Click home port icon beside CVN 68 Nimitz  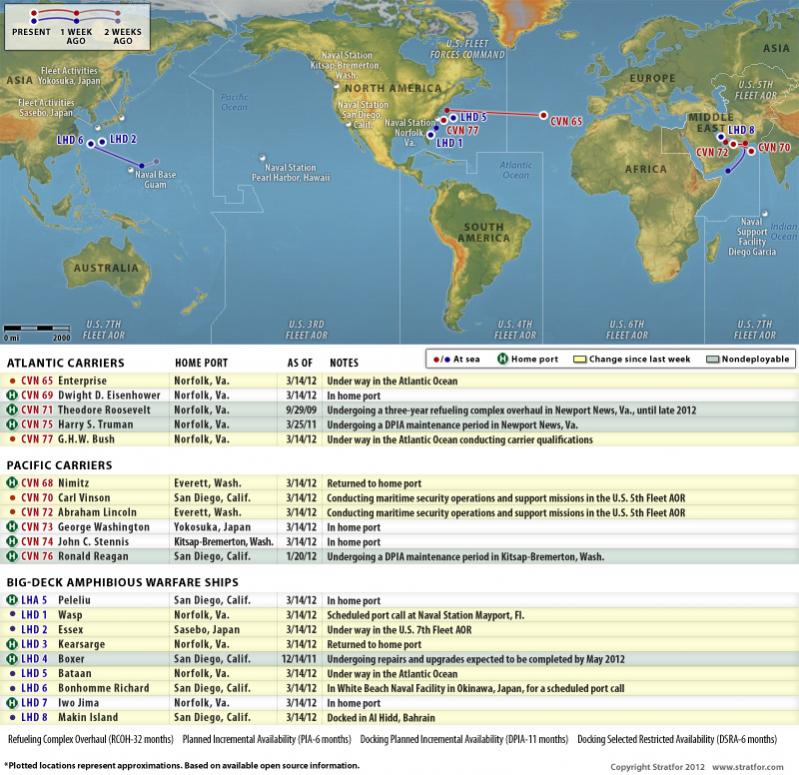pos(12,483)
